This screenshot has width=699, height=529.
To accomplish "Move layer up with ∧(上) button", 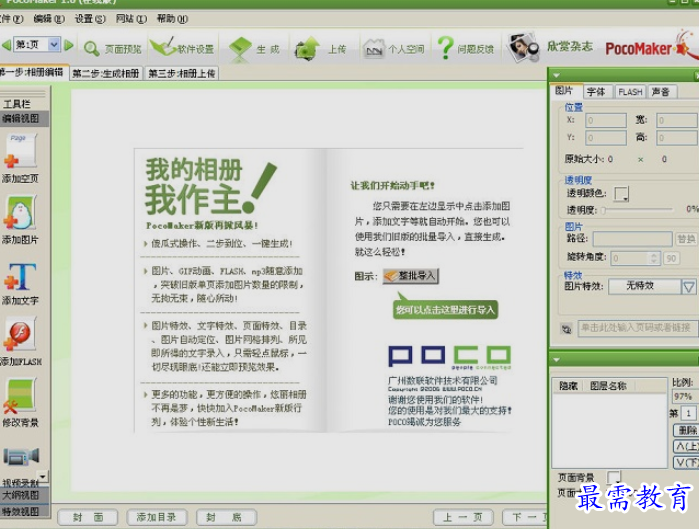I will coord(687,446).
